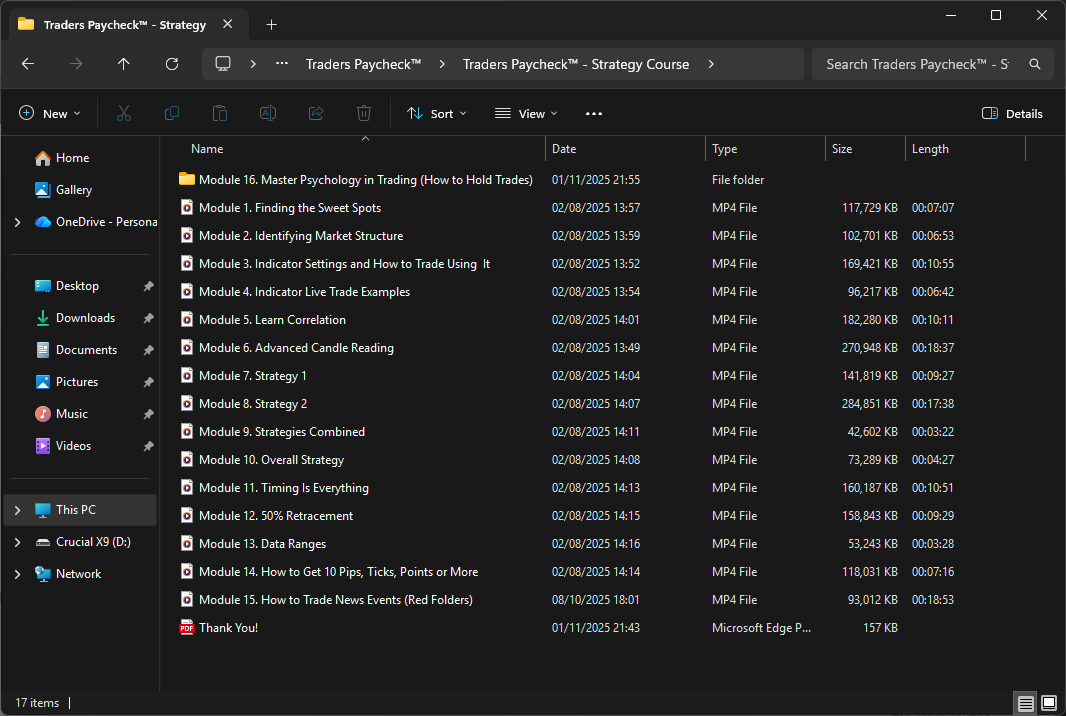This screenshot has height=716, width=1066.
Task: Click the Share icon in toolbar
Action: point(316,114)
